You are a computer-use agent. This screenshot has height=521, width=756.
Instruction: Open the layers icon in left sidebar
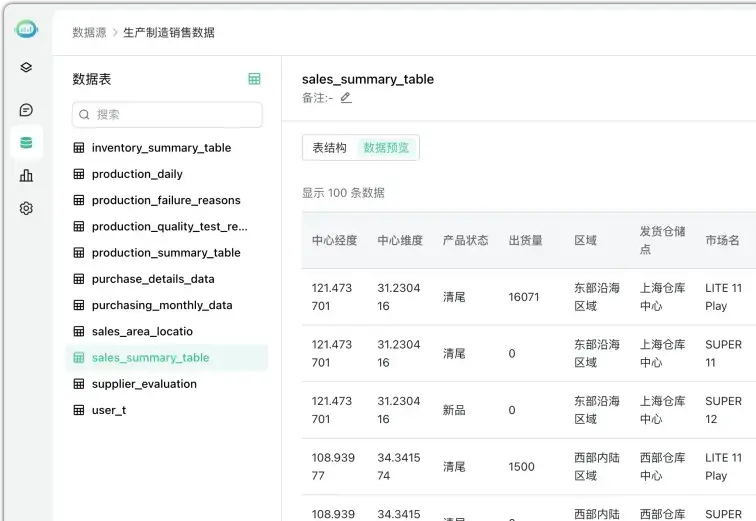tap(26, 68)
